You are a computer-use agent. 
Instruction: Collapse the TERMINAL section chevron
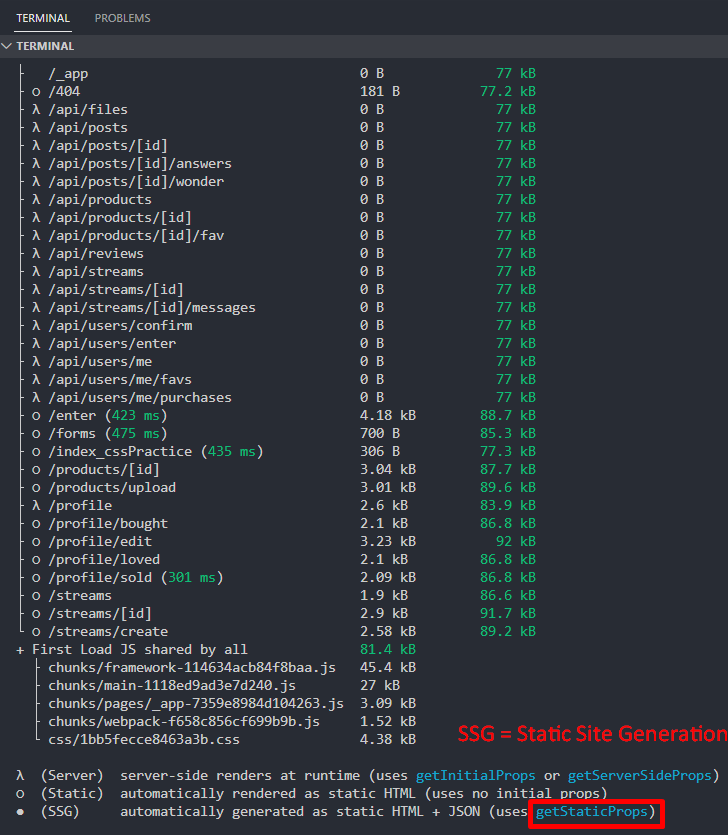coord(7,46)
